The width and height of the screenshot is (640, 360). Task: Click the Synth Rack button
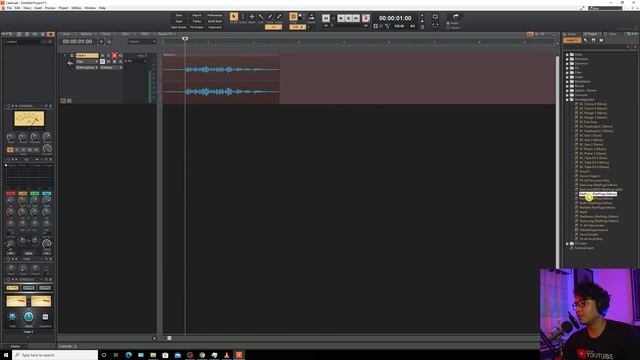click(215, 21)
